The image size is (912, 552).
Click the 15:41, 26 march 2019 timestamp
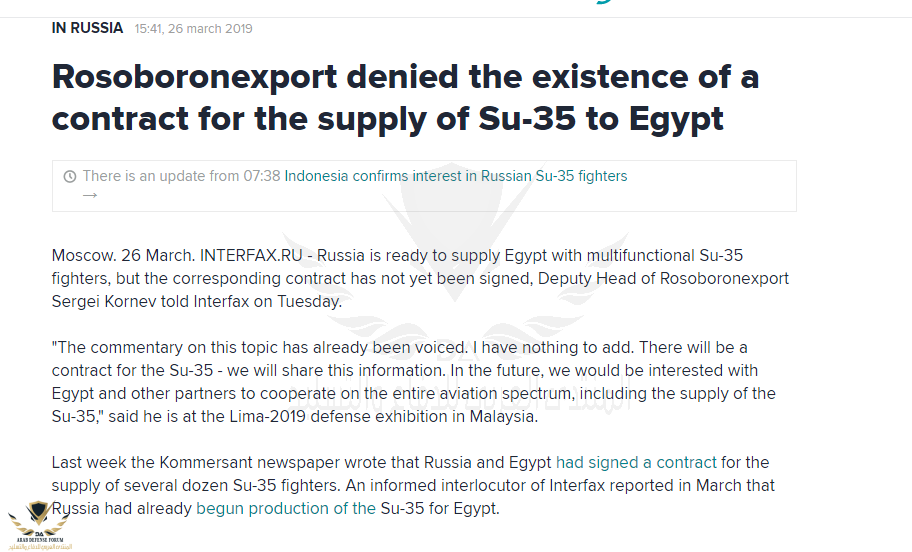(x=193, y=29)
